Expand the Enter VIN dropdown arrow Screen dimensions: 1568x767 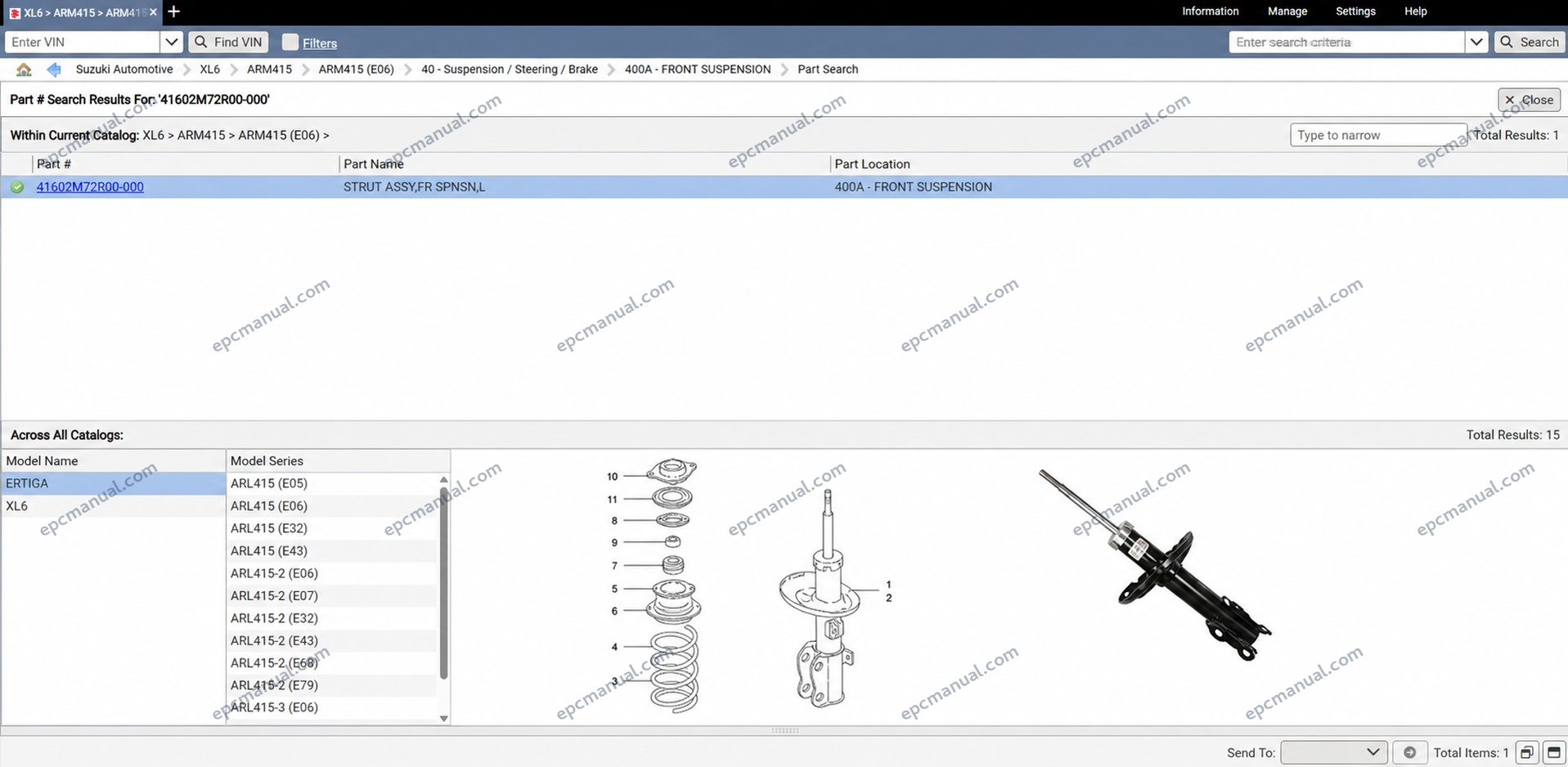171,42
